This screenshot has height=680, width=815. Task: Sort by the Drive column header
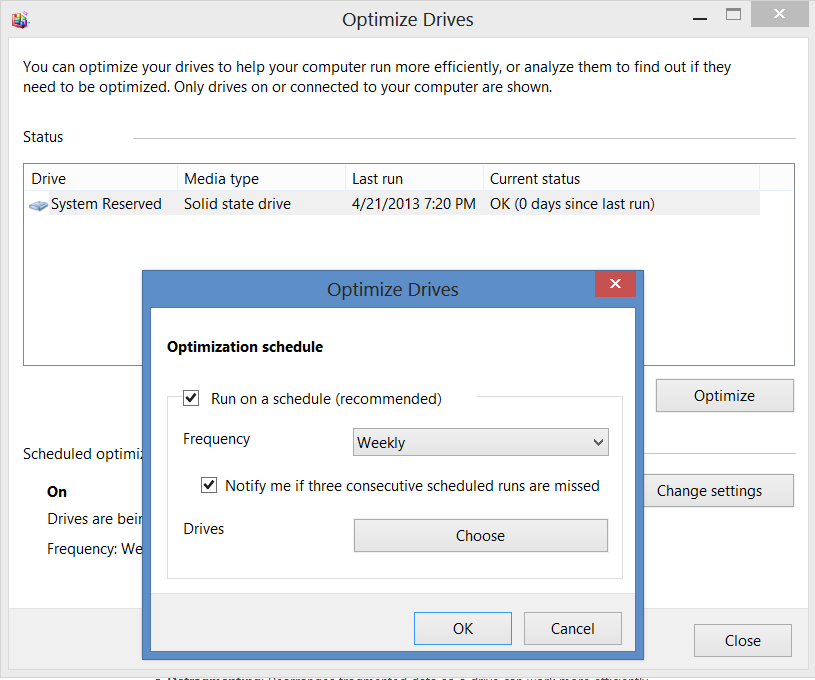point(100,179)
